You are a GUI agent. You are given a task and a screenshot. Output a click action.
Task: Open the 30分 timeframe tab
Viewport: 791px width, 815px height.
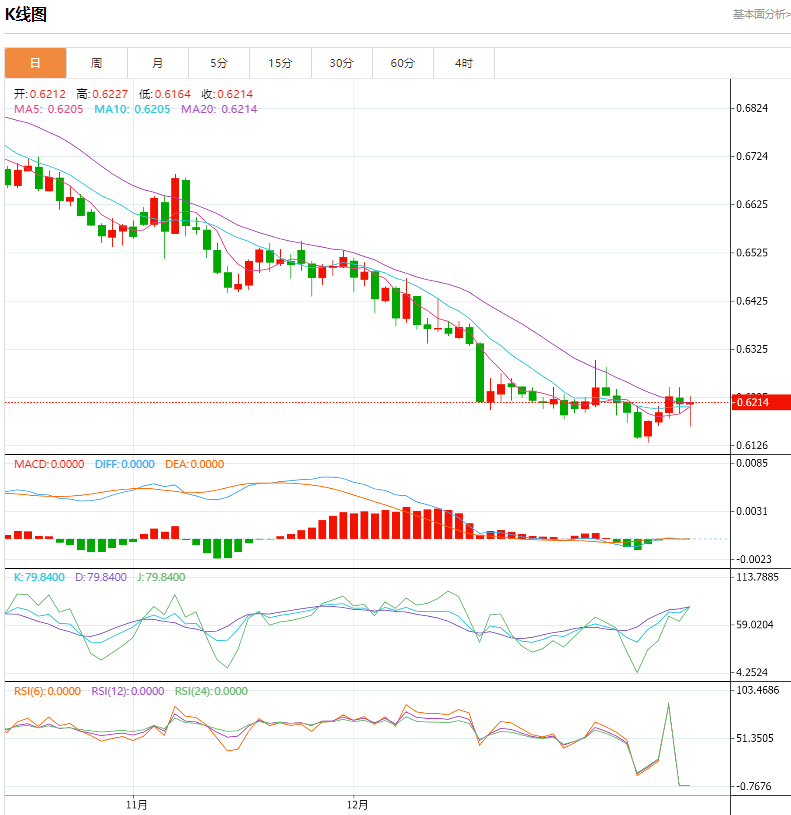[341, 63]
